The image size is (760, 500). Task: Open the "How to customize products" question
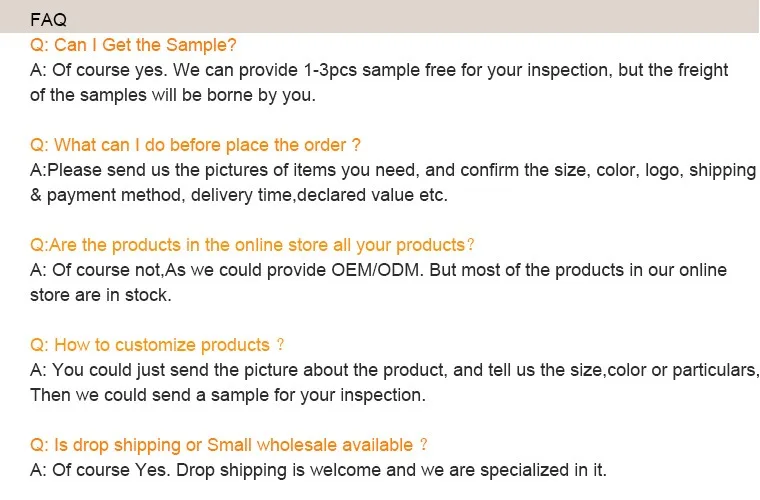[x=157, y=345]
